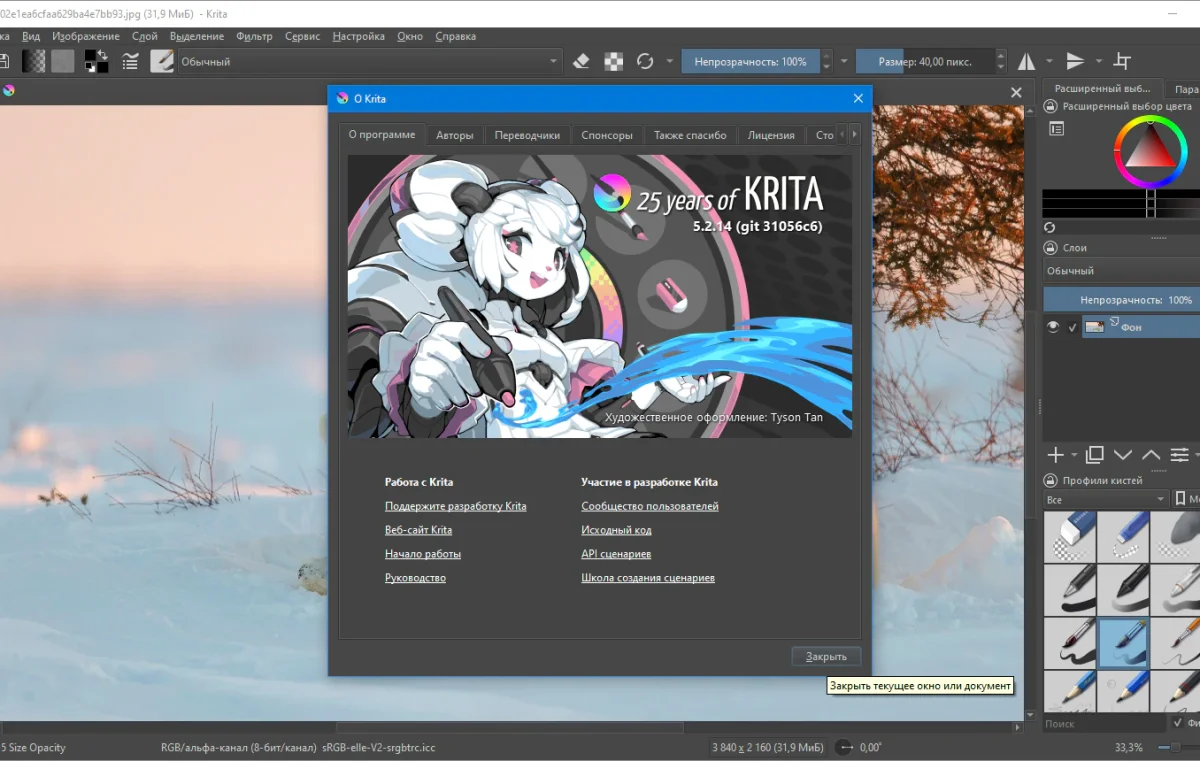Image resolution: width=1200 pixels, height=761 pixels.
Task: Open the Веб-сайт Krita link
Action: pos(418,530)
